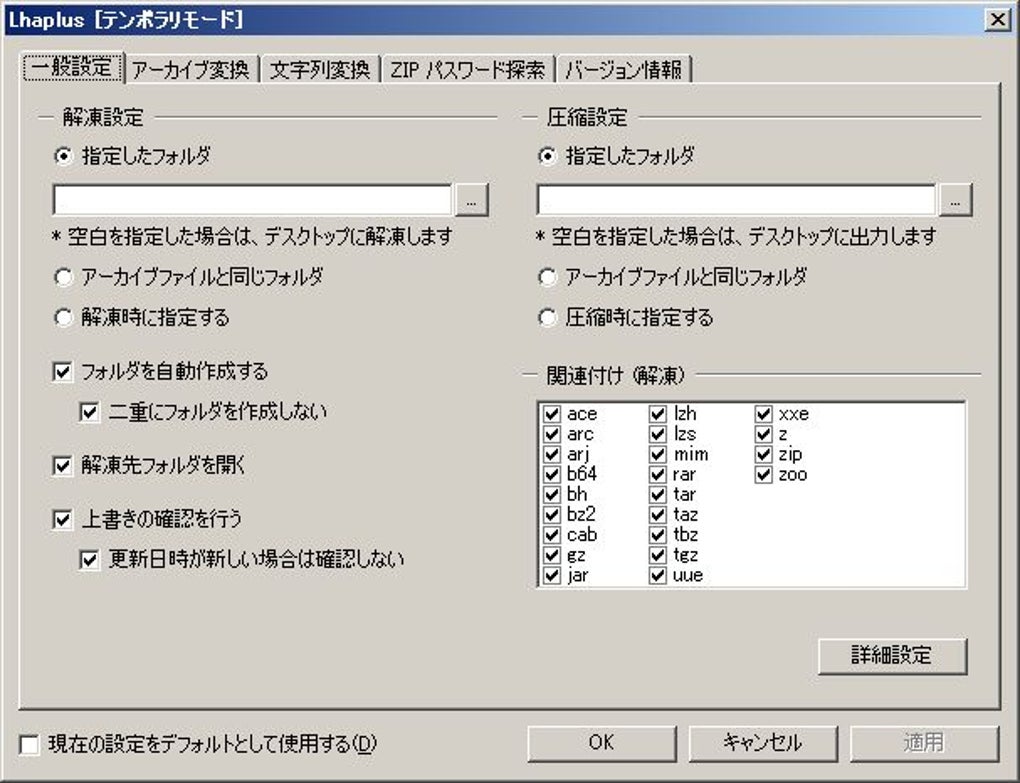Image resolution: width=1020 pixels, height=783 pixels.
Task: Toggle 更新日時が新しい場合は確認しない checkbox
Action: click(x=89, y=560)
